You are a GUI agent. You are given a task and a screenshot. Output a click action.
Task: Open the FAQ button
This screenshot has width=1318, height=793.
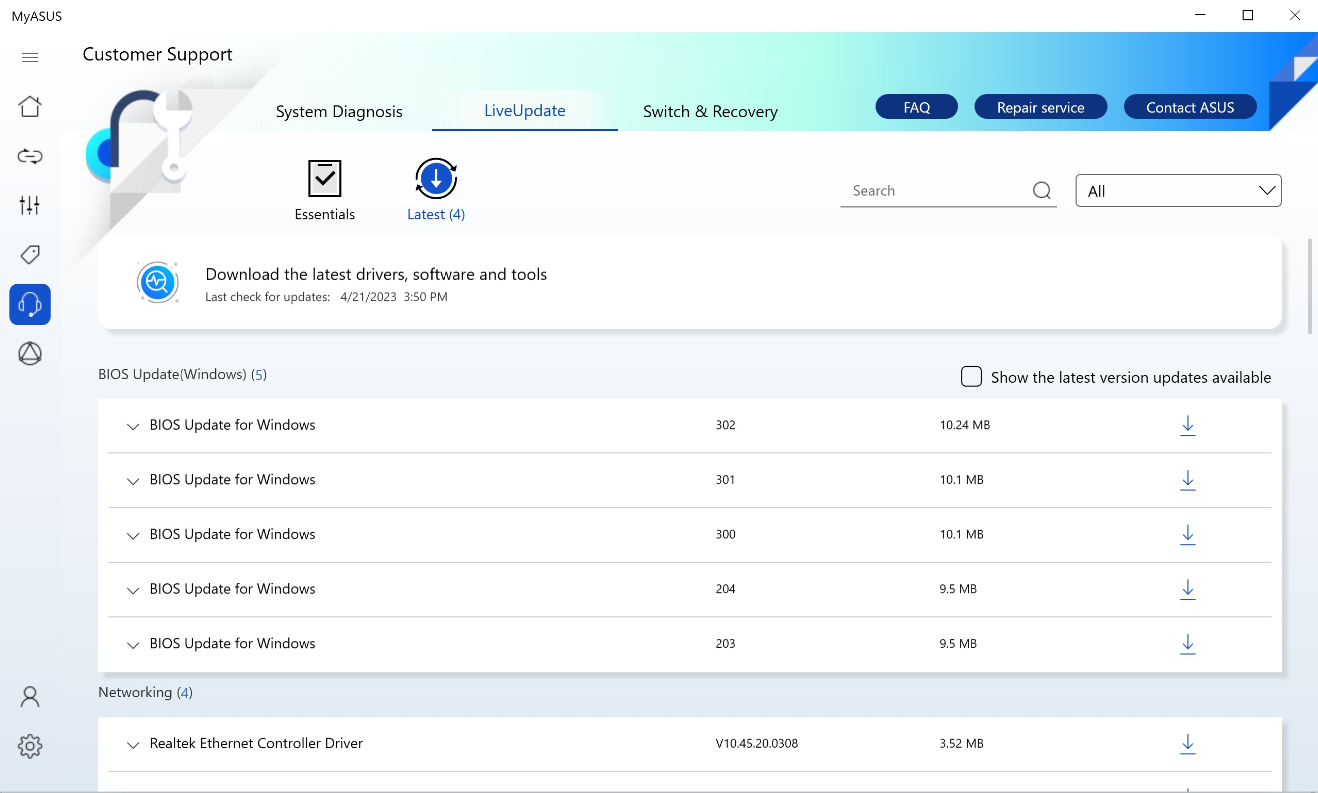(x=917, y=107)
